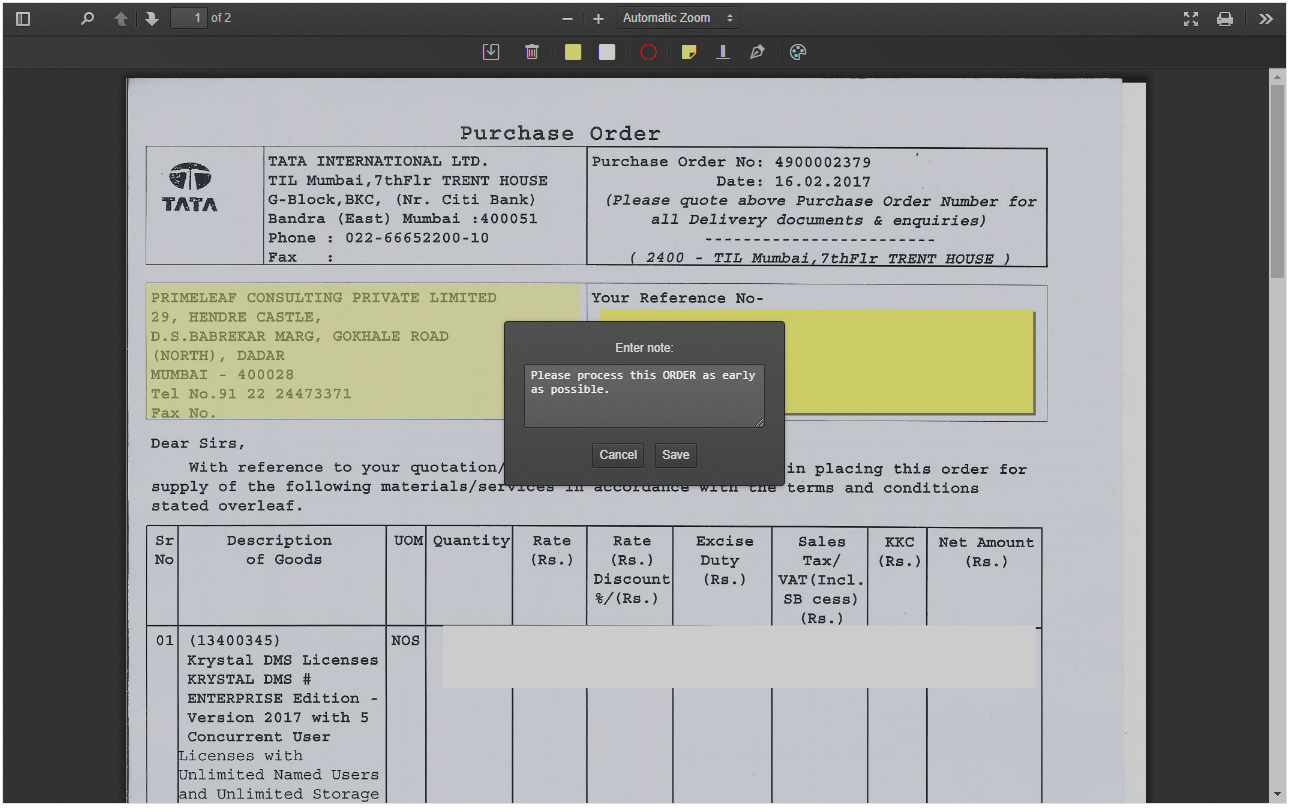
Task: Click the '(13400345)' item code
Action: [234, 641]
